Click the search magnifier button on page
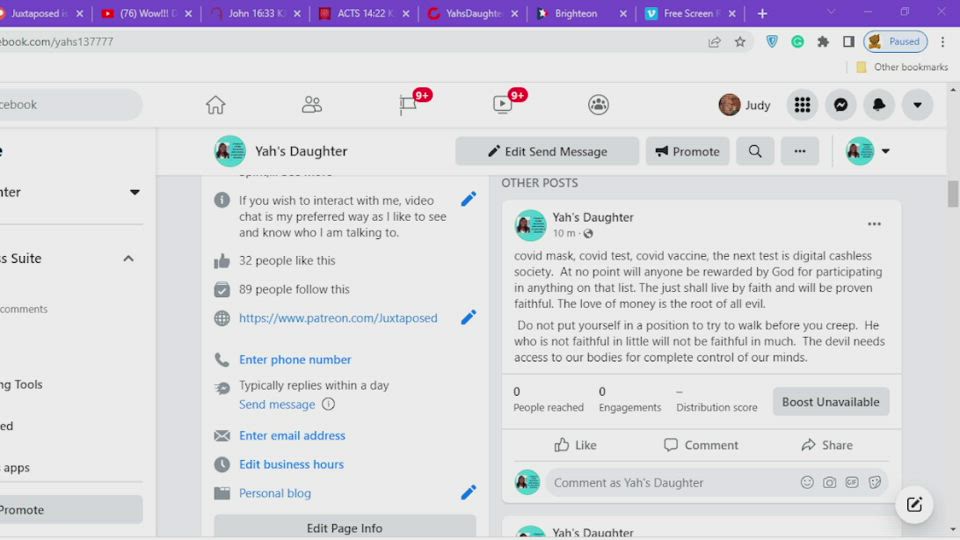Screen dimensions: 960x540 click(755, 151)
